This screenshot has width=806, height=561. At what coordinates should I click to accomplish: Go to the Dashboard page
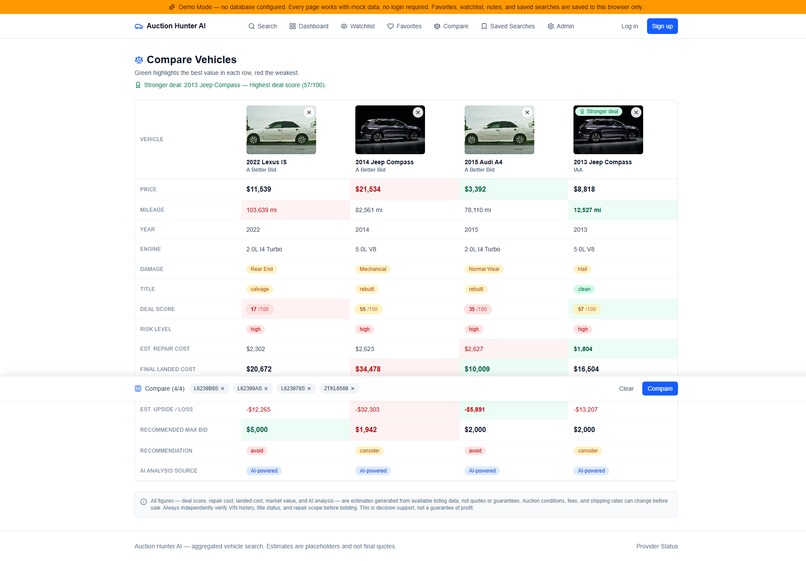(309, 26)
